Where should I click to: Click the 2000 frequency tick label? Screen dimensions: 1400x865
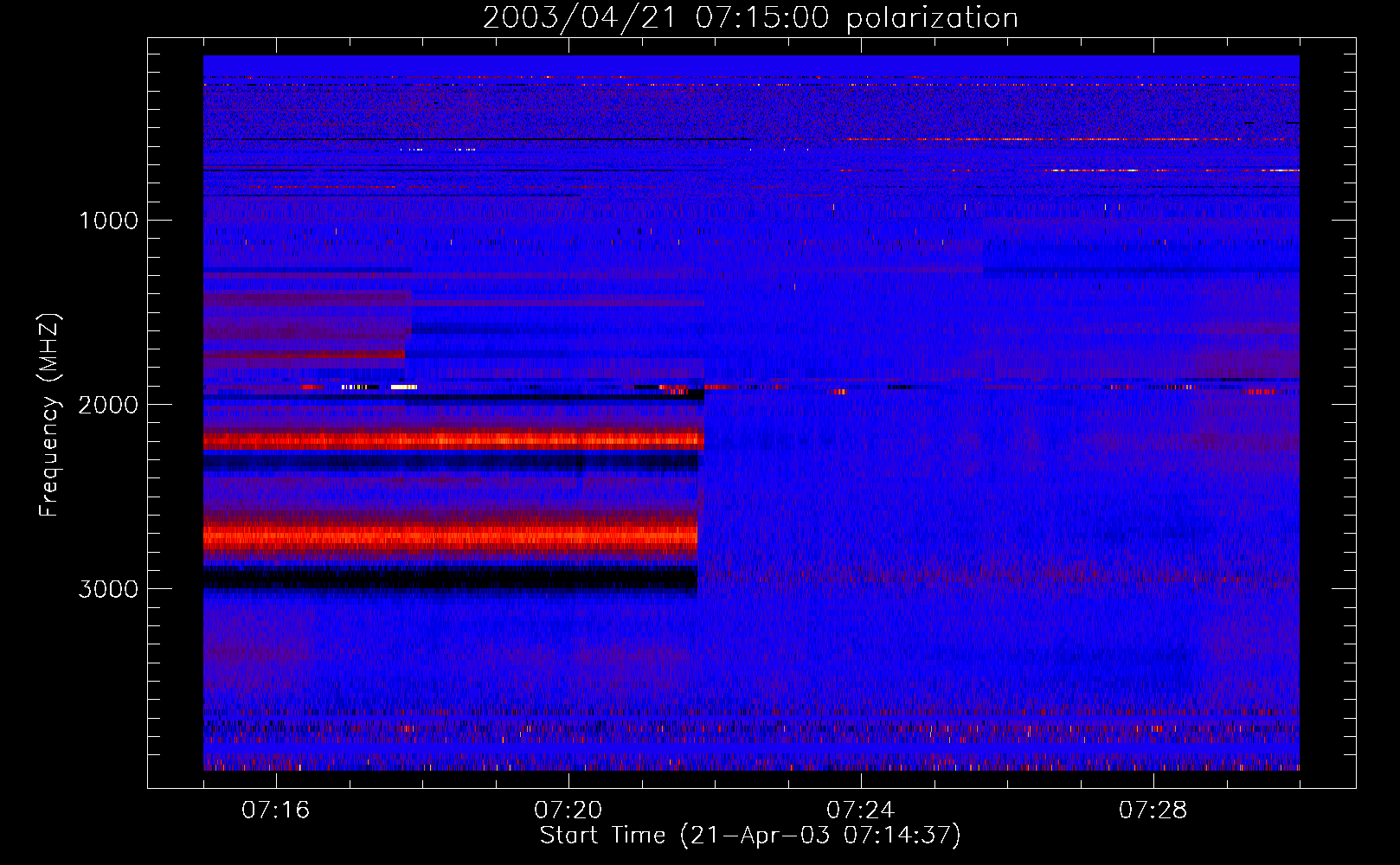(108, 405)
